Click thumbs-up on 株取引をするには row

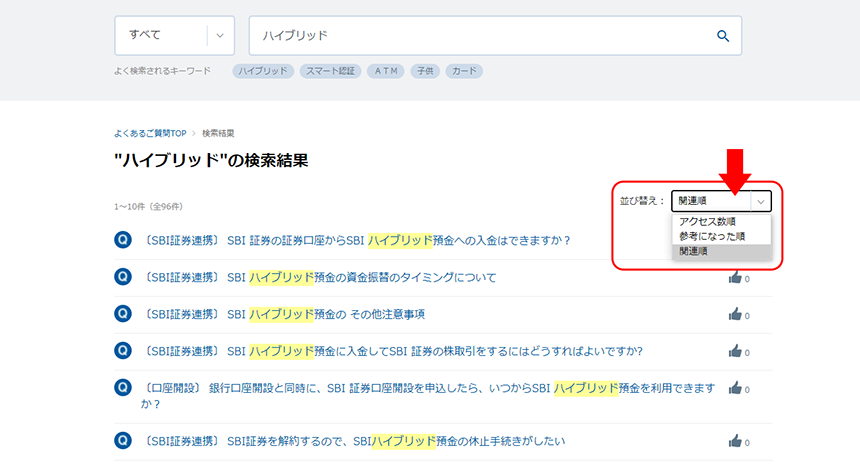point(735,351)
